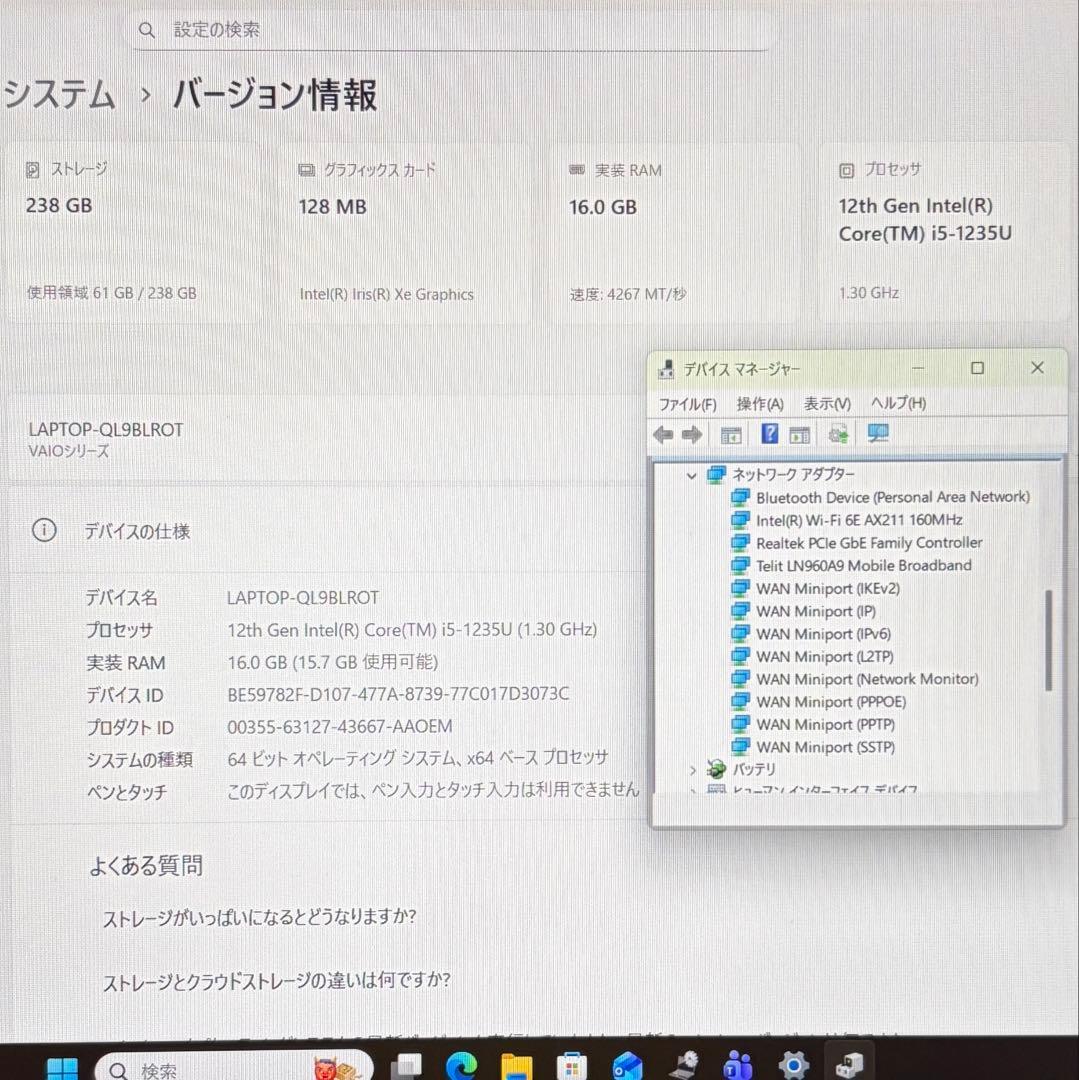This screenshot has height=1080, width=1079.
Task: Click the Update driver toolbar icon
Action: click(x=838, y=433)
